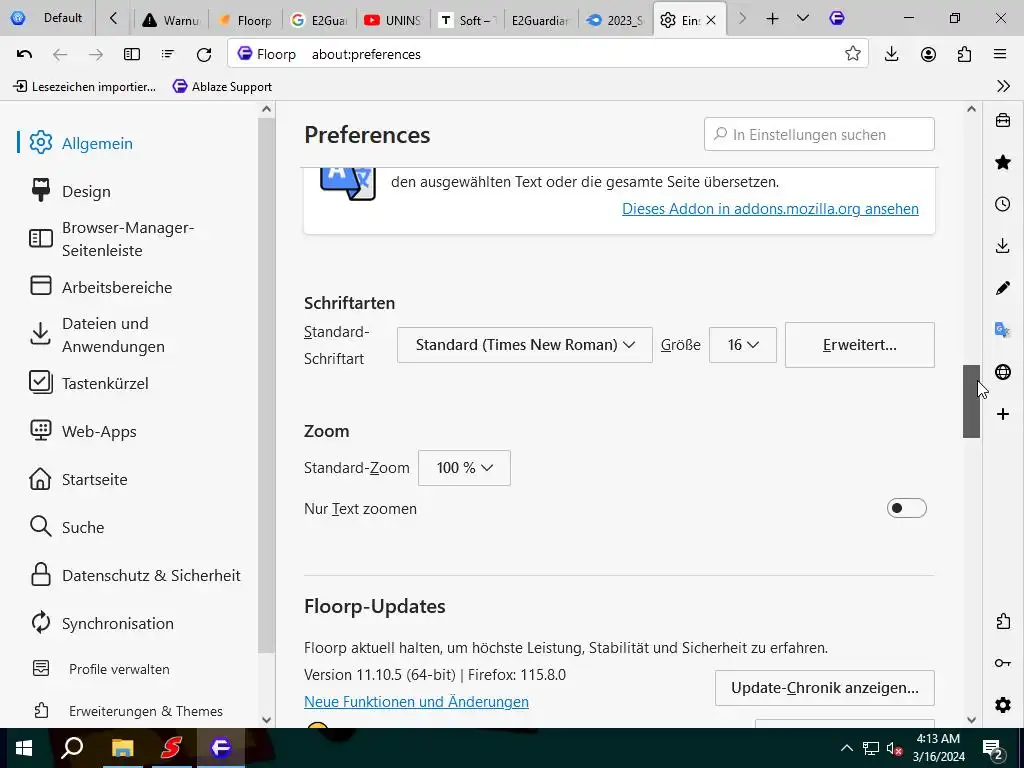The image size is (1024, 768).
Task: Click Update-Chronik anzeigen... button
Action: point(825,688)
